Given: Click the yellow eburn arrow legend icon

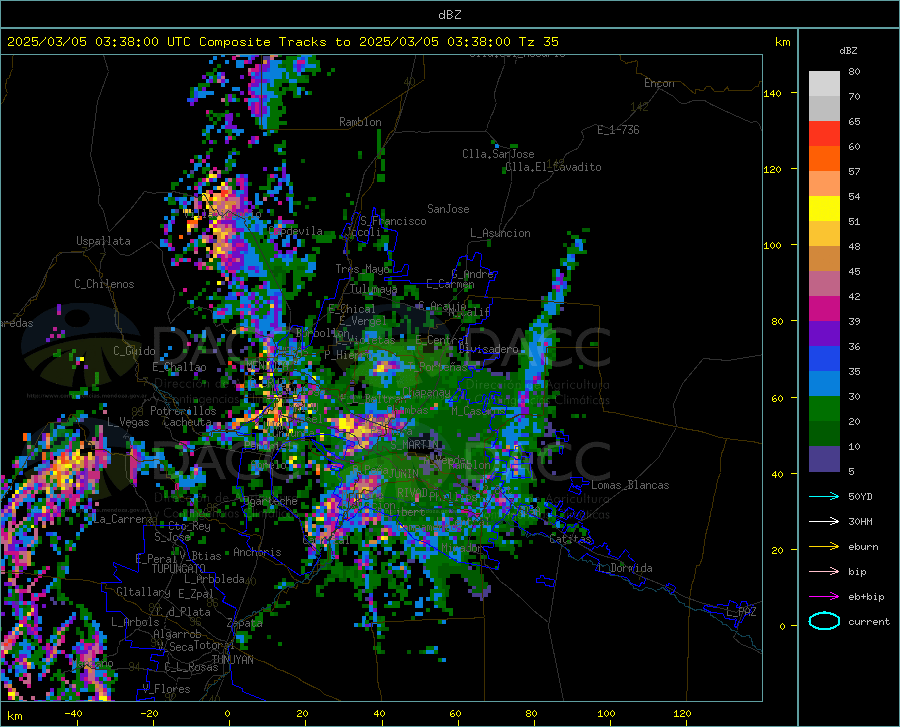Looking at the screenshot, I should (824, 546).
